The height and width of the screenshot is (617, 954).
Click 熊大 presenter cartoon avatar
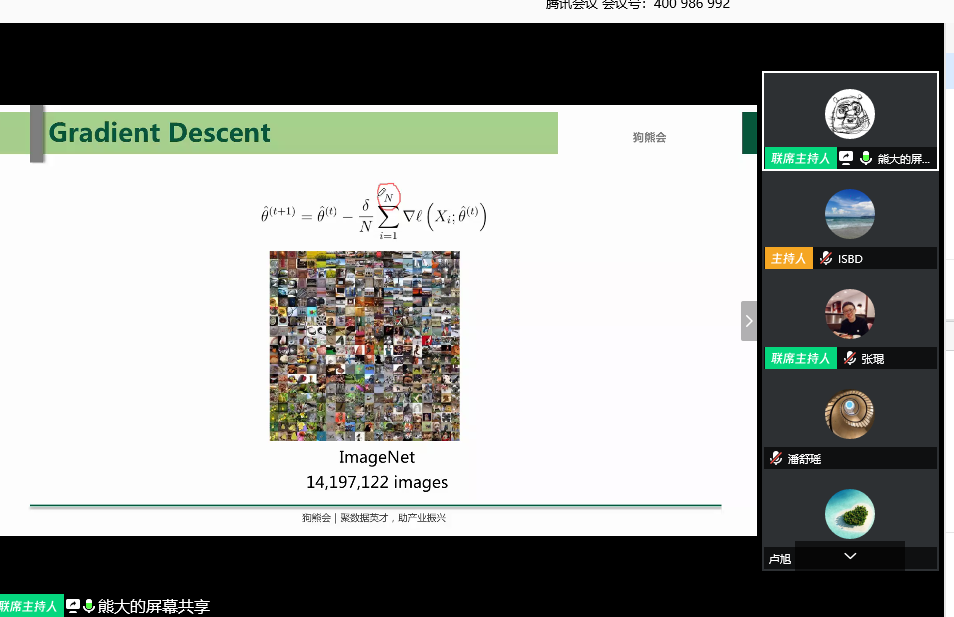[850, 115]
